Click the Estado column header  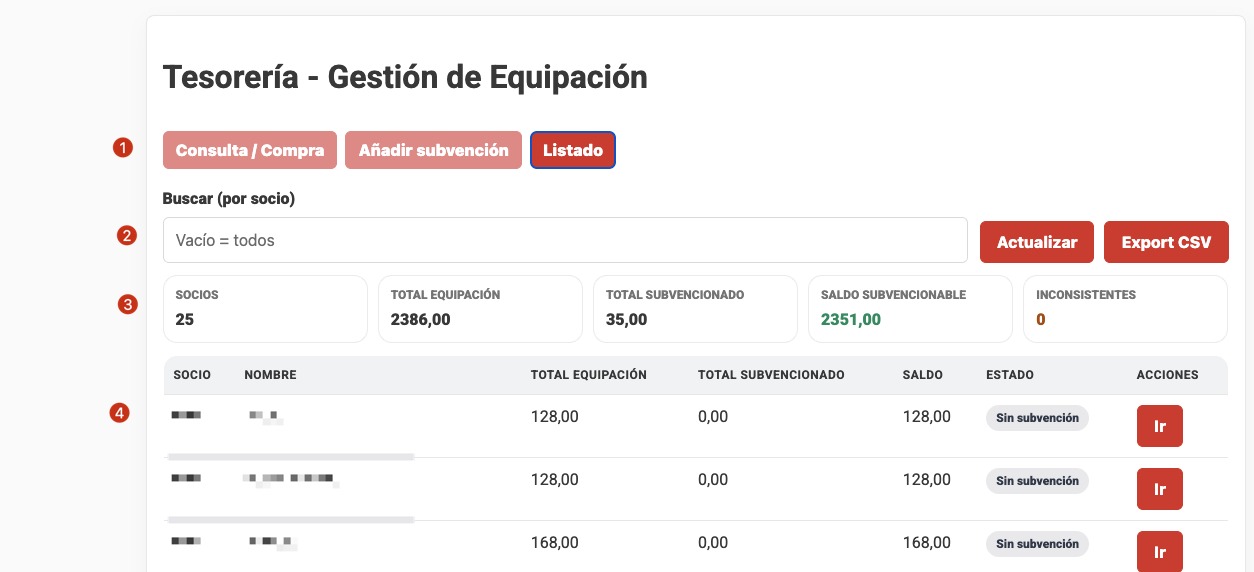pyautogui.click(x=1009, y=375)
